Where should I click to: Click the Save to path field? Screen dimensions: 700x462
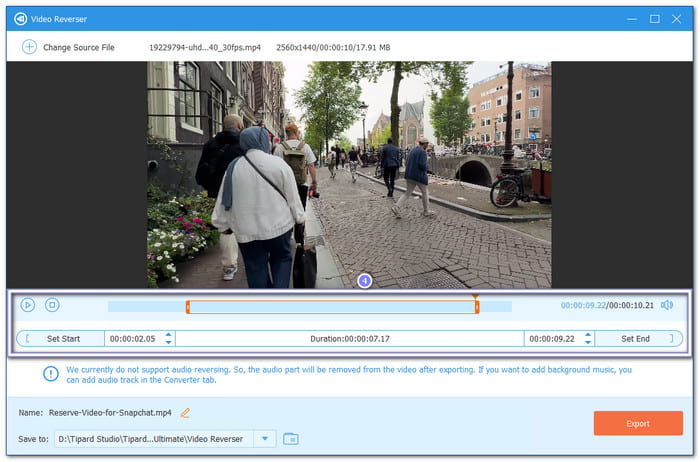pyautogui.click(x=154, y=439)
